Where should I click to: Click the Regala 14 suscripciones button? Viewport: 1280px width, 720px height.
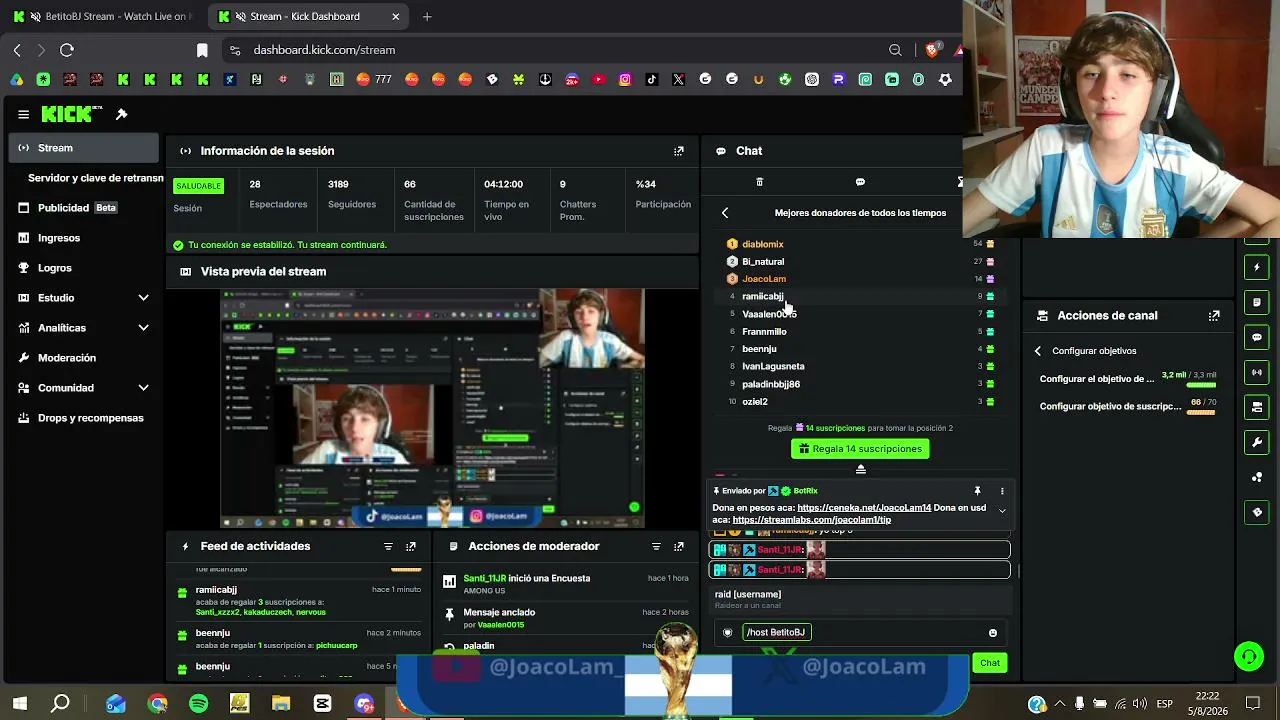pos(860,449)
